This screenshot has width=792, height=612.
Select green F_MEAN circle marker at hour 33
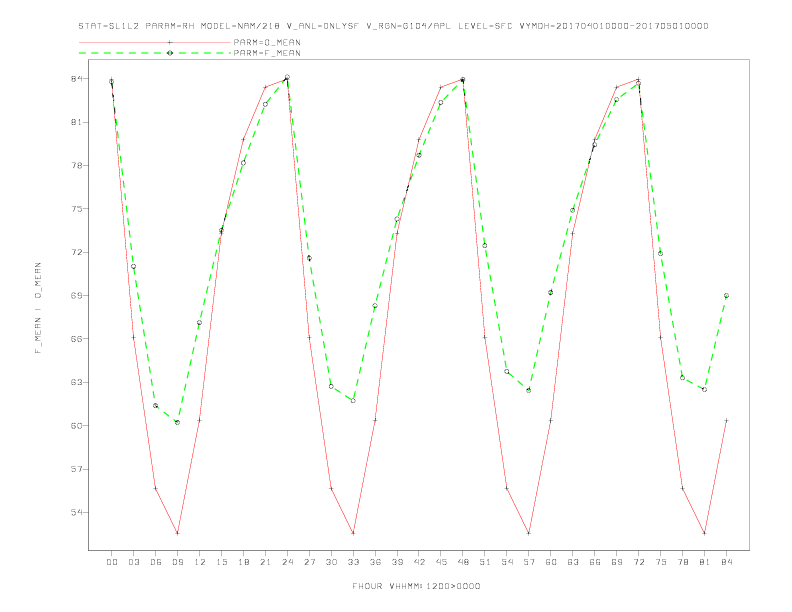pyautogui.click(x=353, y=400)
